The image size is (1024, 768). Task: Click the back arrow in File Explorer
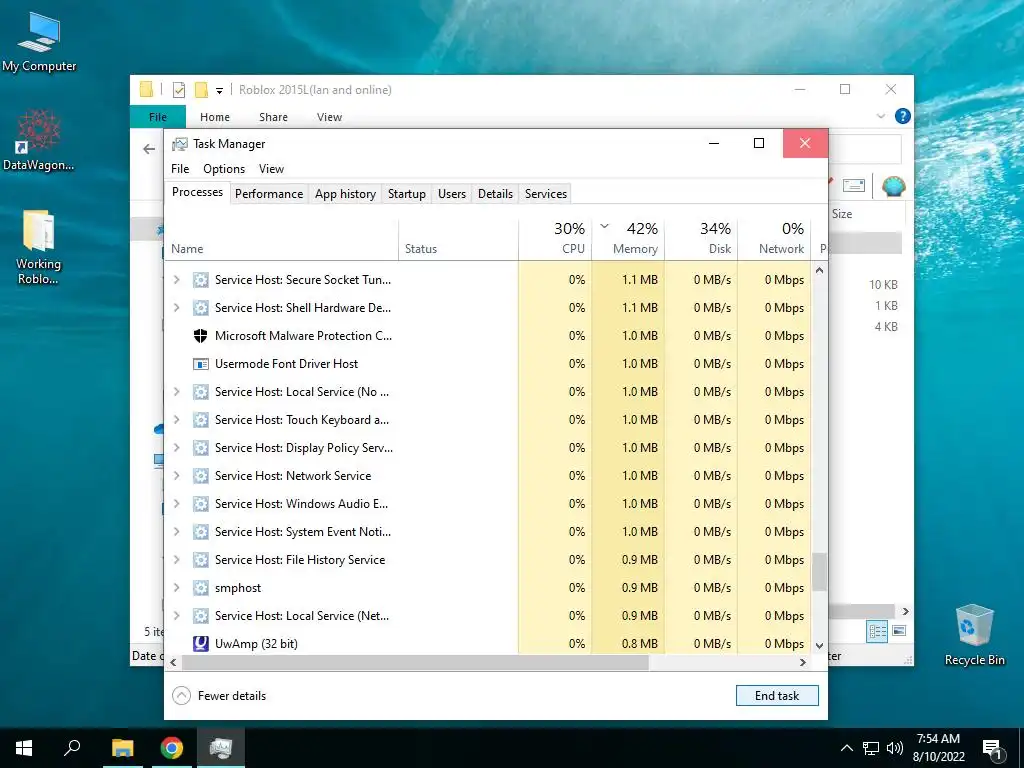pyautogui.click(x=149, y=149)
